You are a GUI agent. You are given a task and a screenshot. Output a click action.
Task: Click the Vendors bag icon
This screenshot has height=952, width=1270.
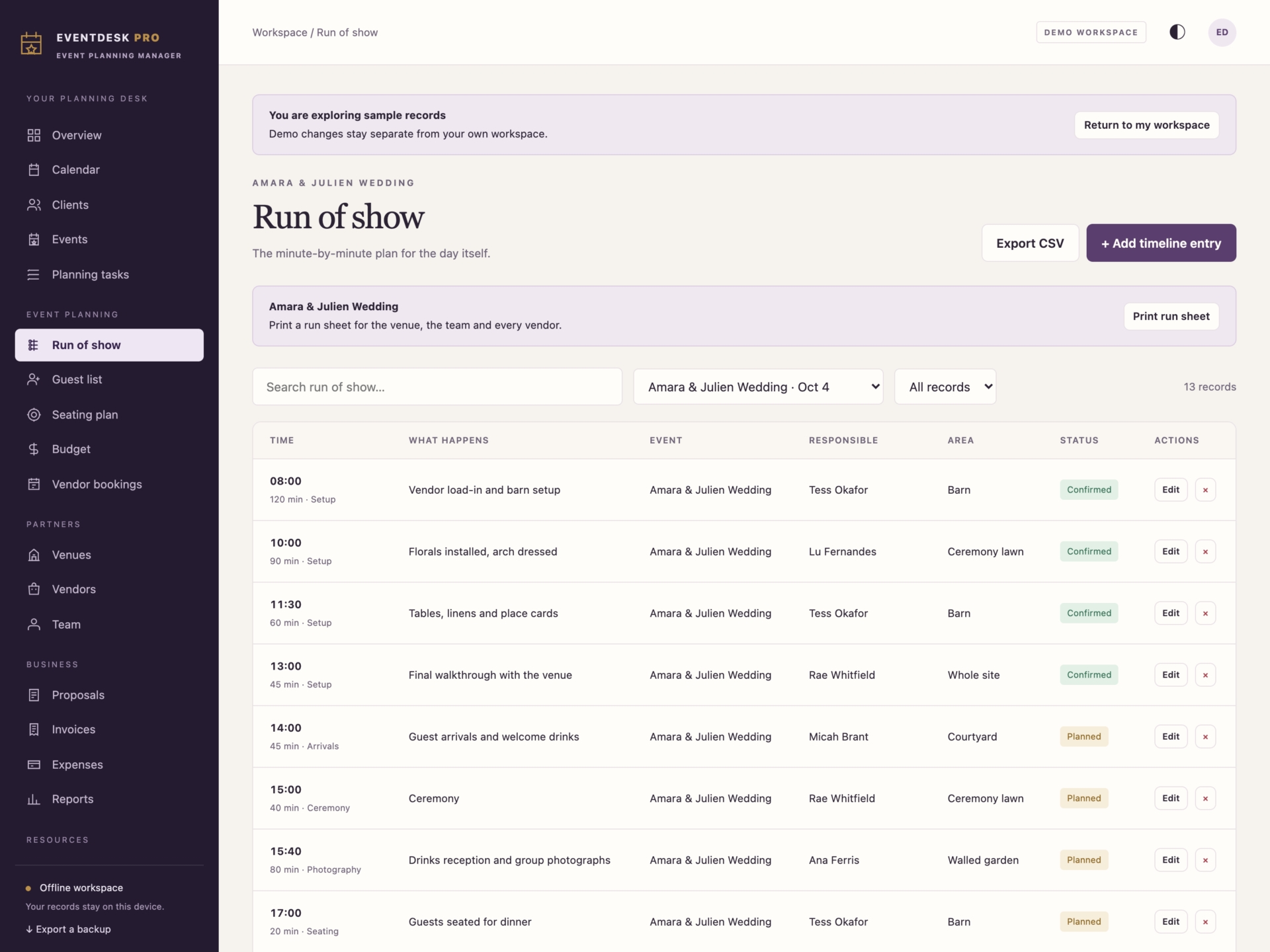pyautogui.click(x=34, y=589)
